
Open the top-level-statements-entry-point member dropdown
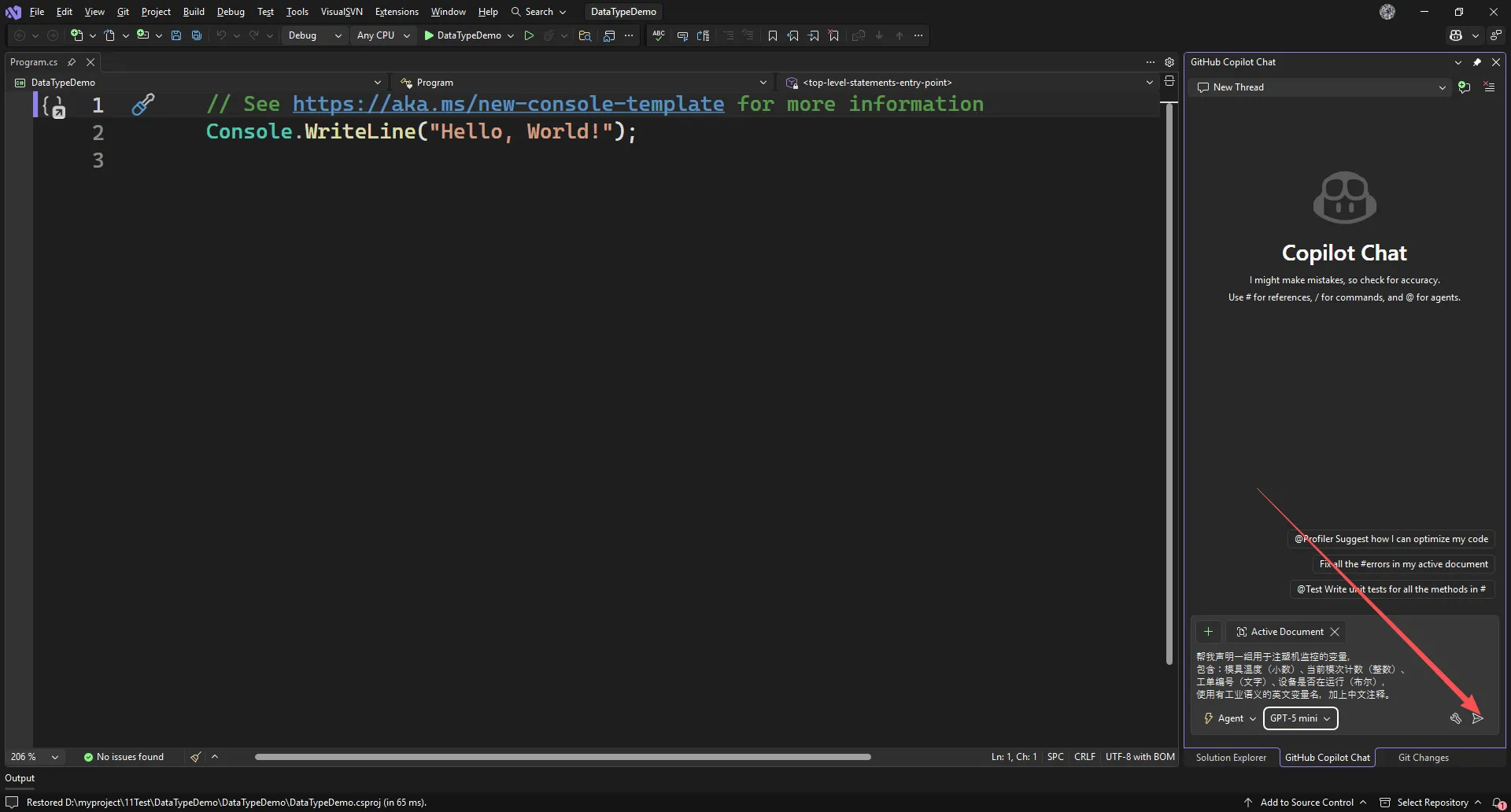970,83
